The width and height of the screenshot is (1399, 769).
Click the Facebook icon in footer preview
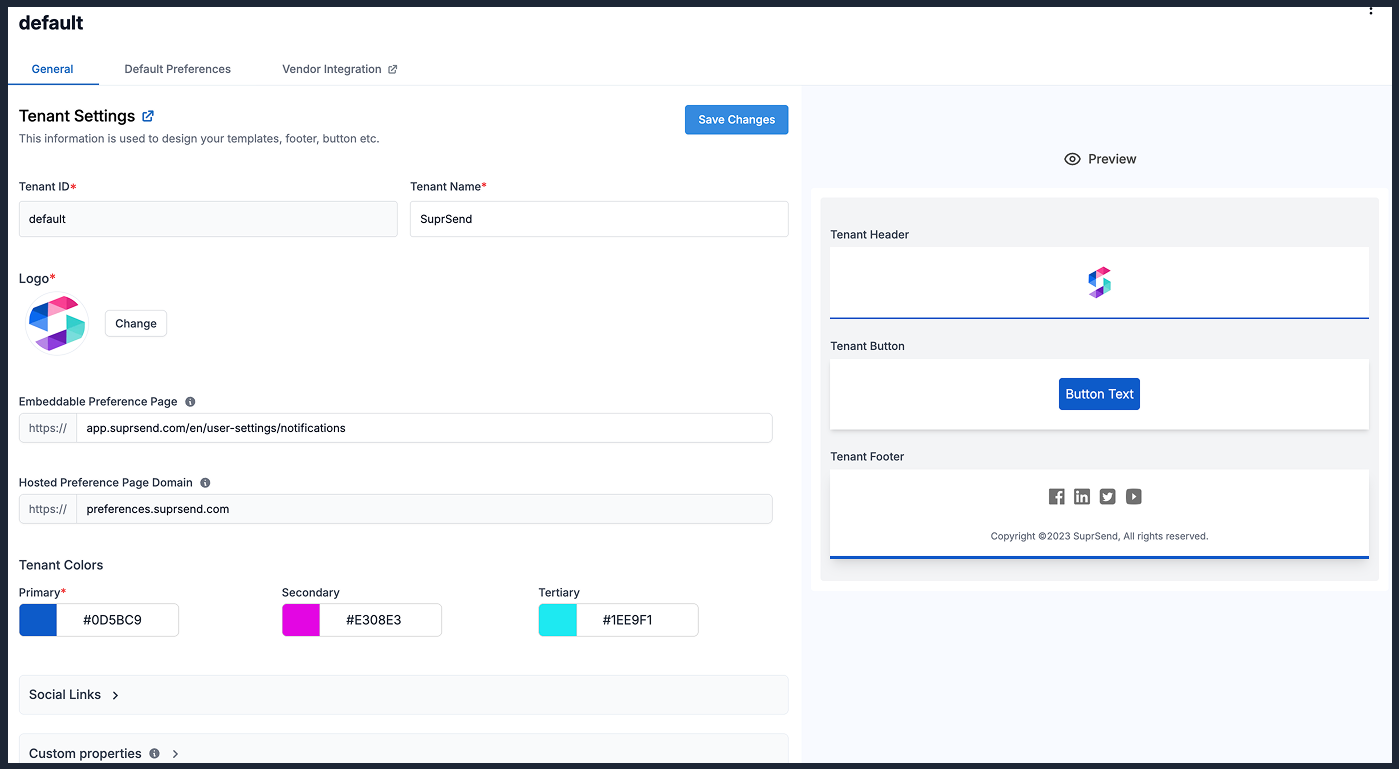click(x=1056, y=497)
